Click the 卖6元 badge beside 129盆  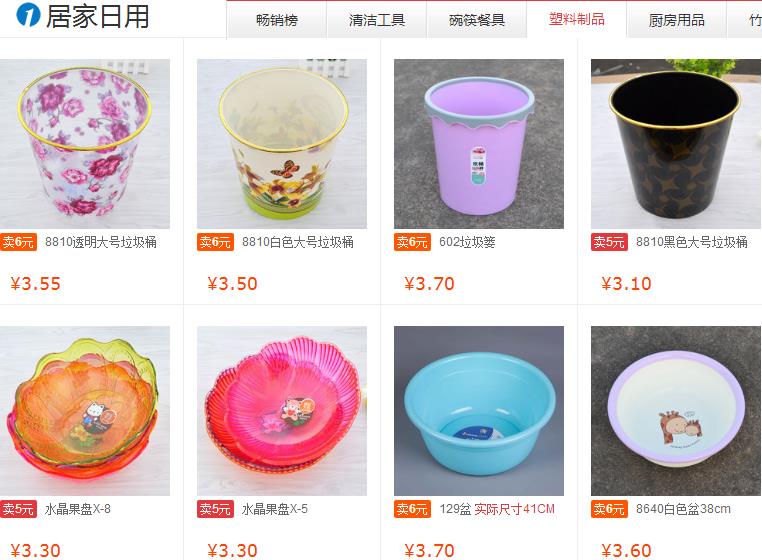coord(412,509)
